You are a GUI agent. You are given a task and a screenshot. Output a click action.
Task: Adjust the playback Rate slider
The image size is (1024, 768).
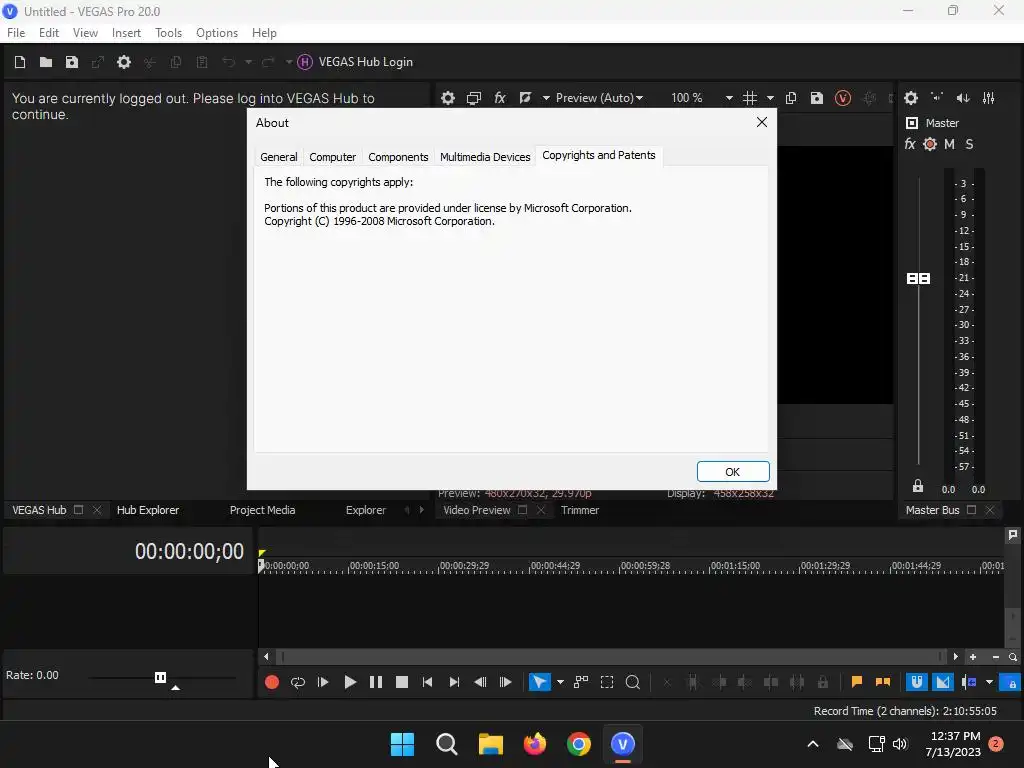[x=161, y=677]
